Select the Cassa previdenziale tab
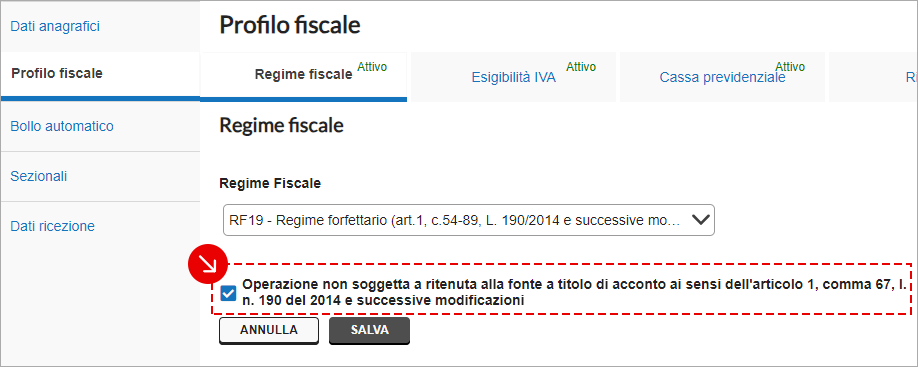 [x=722, y=77]
